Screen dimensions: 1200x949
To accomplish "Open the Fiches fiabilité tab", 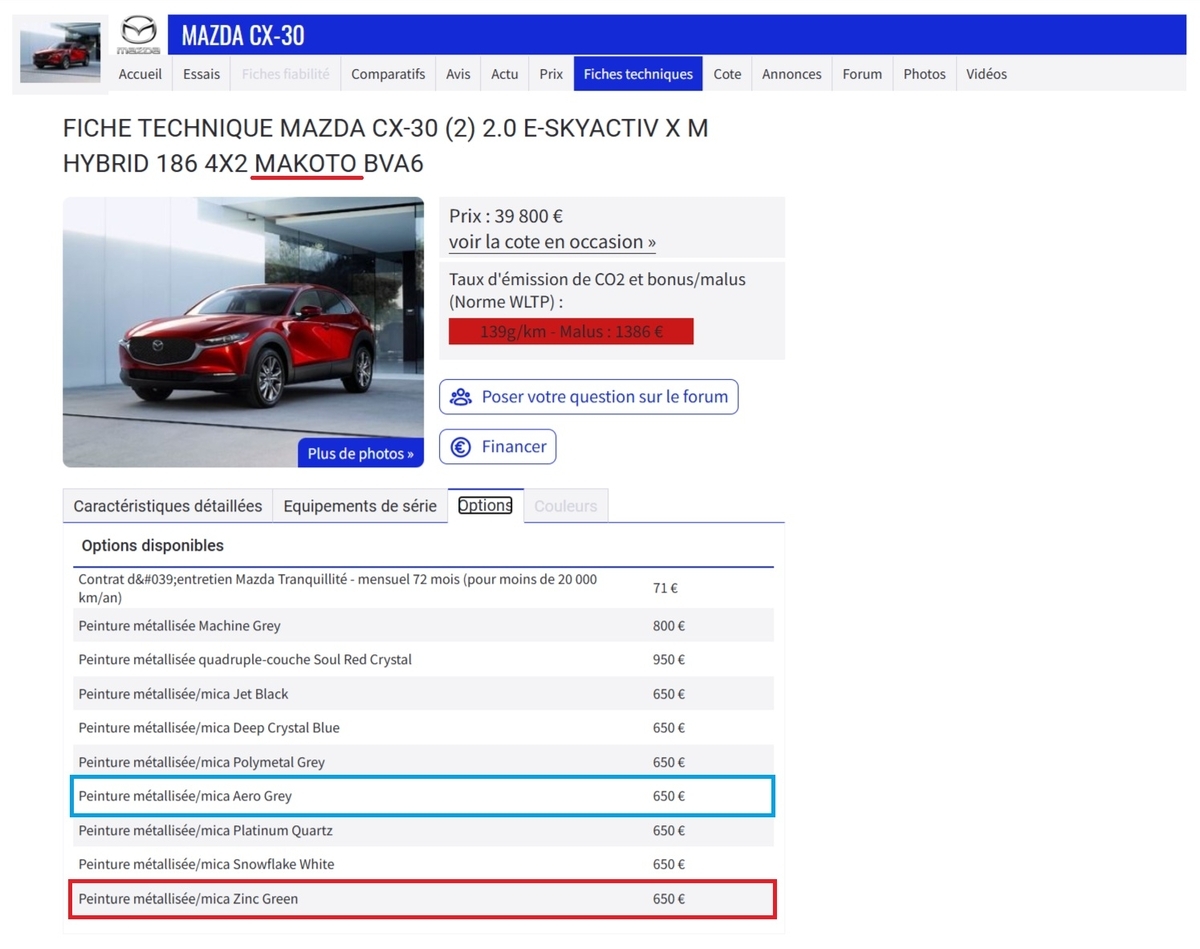I will tap(285, 74).
